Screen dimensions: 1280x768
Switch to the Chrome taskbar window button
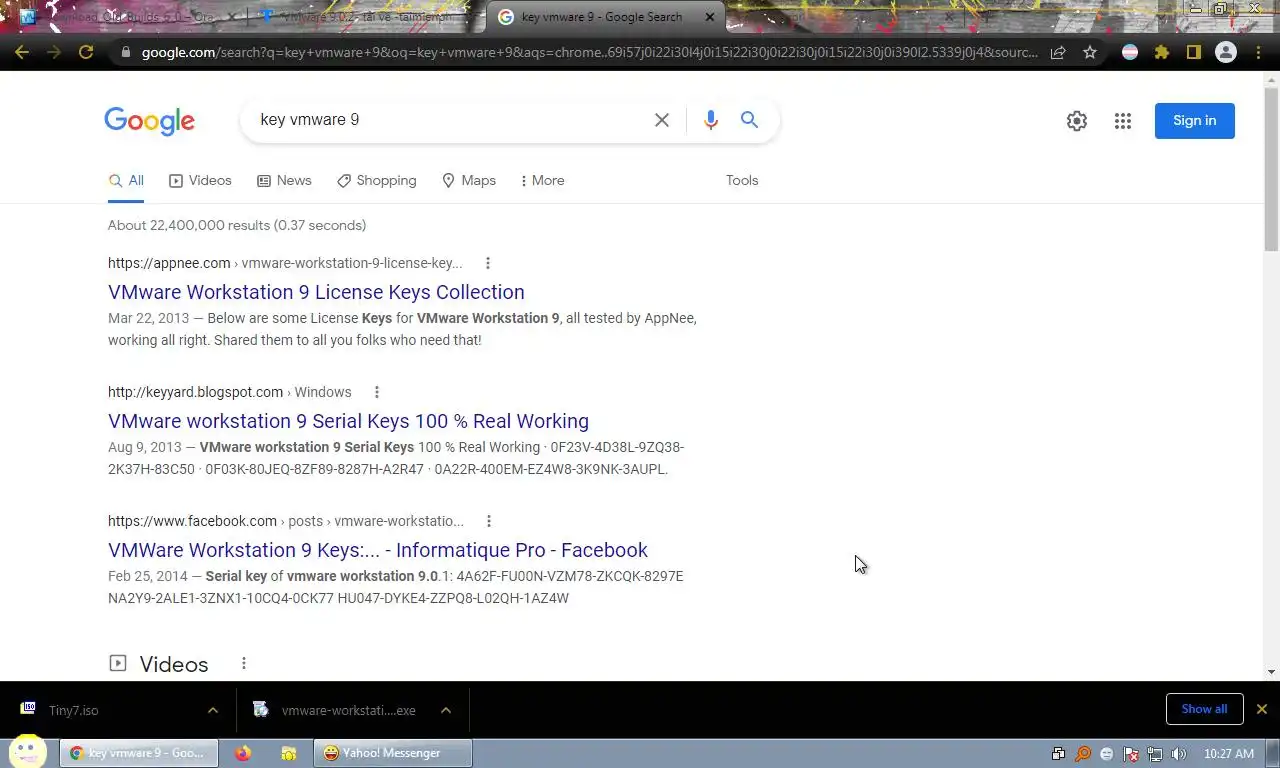(x=139, y=753)
